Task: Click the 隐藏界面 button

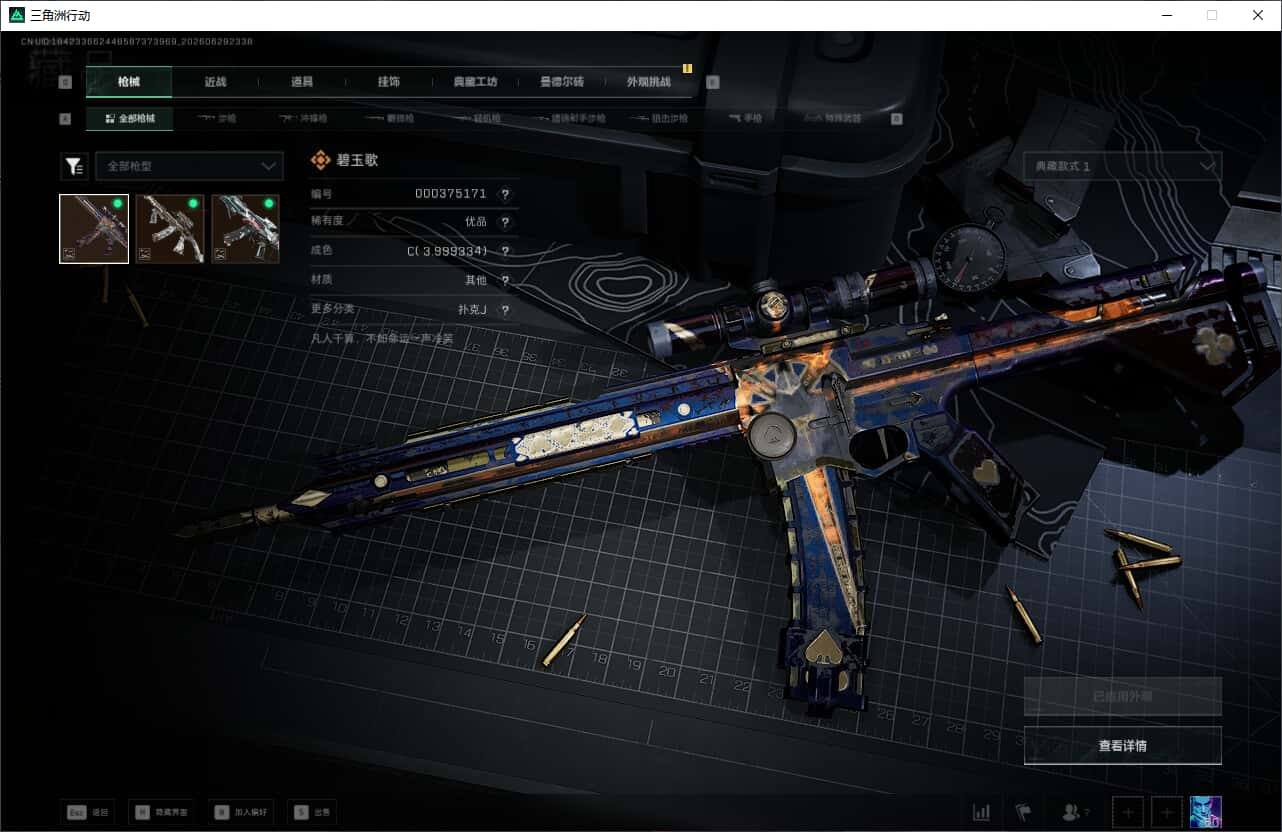Action: 160,812
